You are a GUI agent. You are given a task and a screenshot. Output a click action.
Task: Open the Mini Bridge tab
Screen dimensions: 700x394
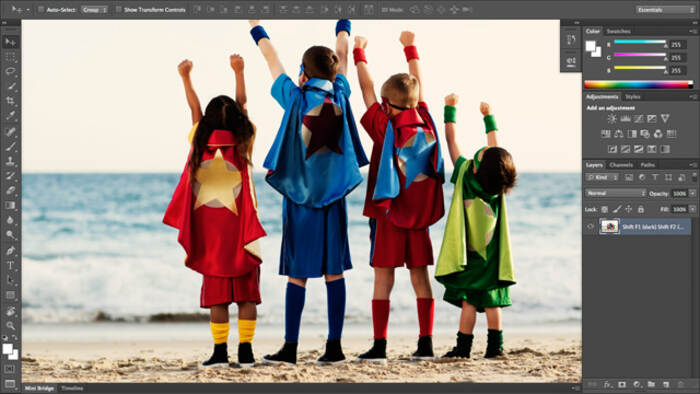point(39,389)
